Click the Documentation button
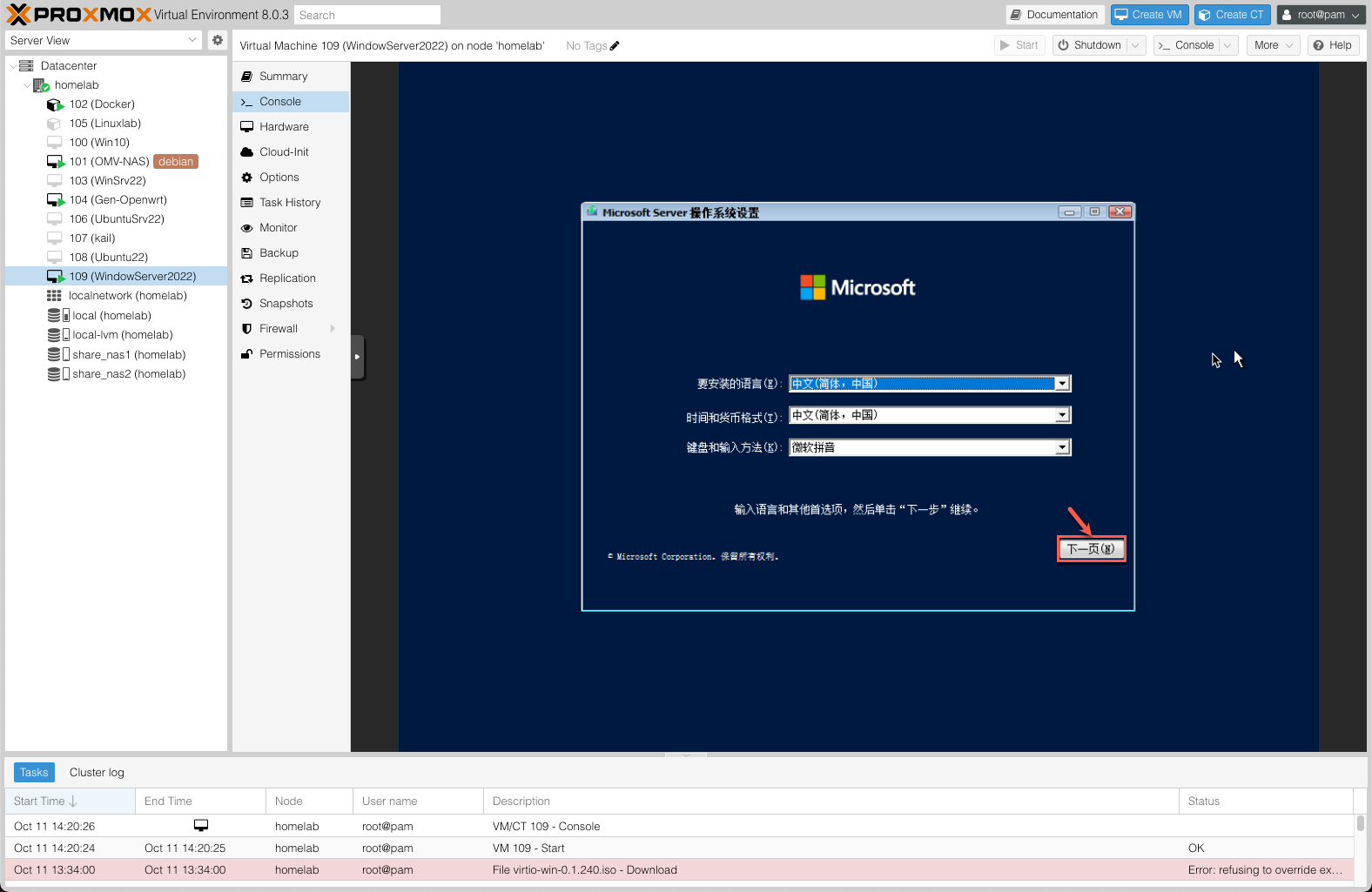 point(1055,15)
